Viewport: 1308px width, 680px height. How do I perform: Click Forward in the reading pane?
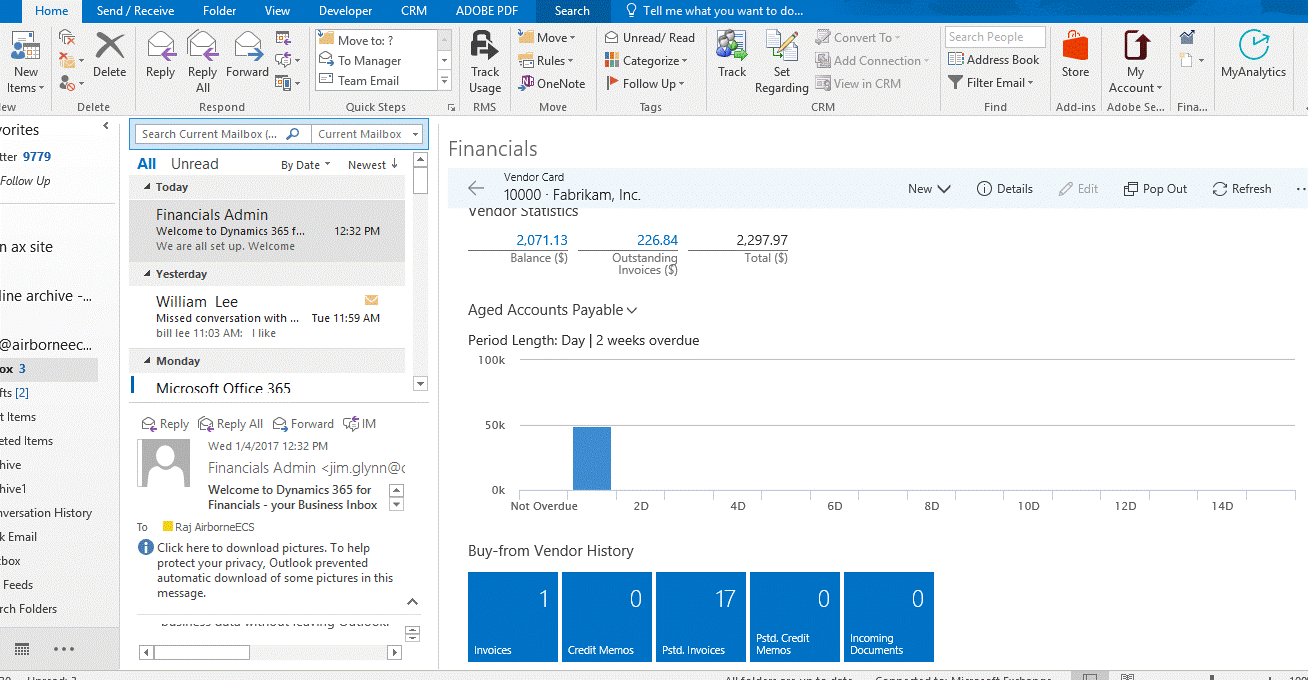[x=303, y=424]
